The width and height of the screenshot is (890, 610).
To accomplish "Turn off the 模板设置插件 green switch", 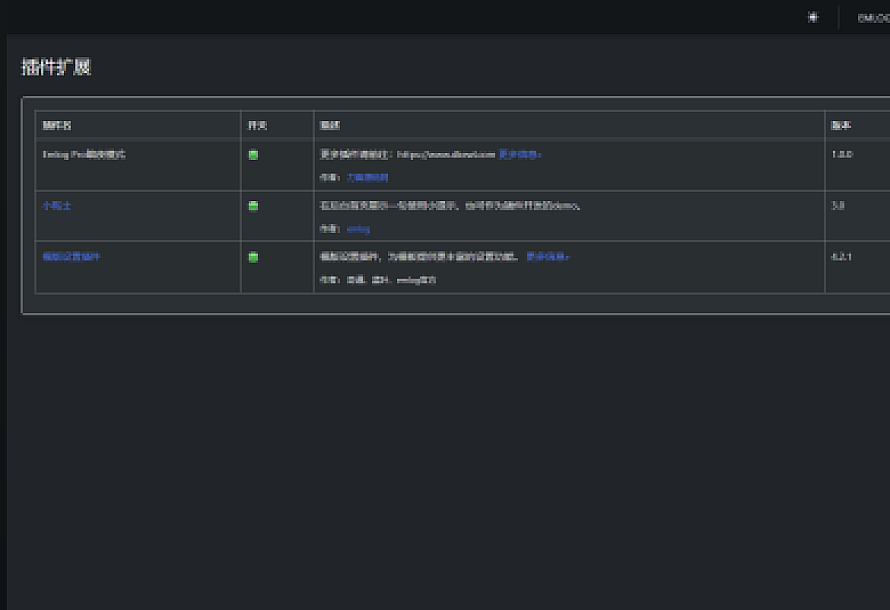I will 253,257.
